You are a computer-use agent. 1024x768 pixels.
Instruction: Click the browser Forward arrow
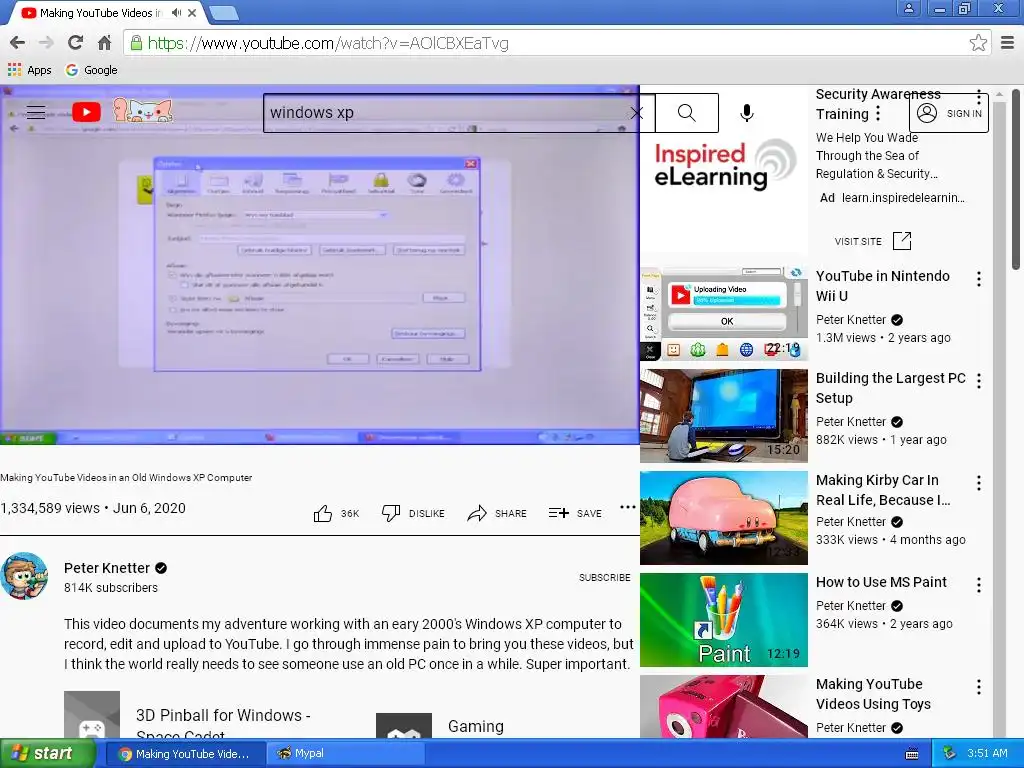(46, 43)
